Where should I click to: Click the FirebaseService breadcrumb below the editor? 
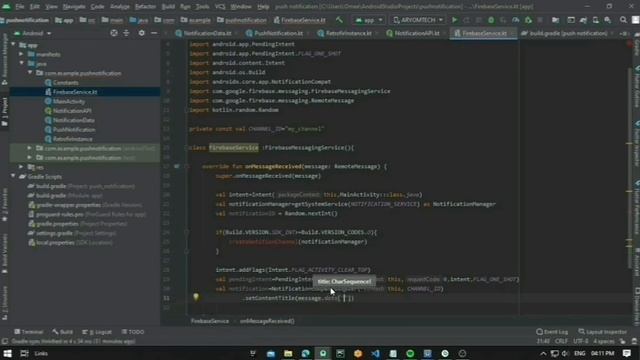click(x=210, y=321)
